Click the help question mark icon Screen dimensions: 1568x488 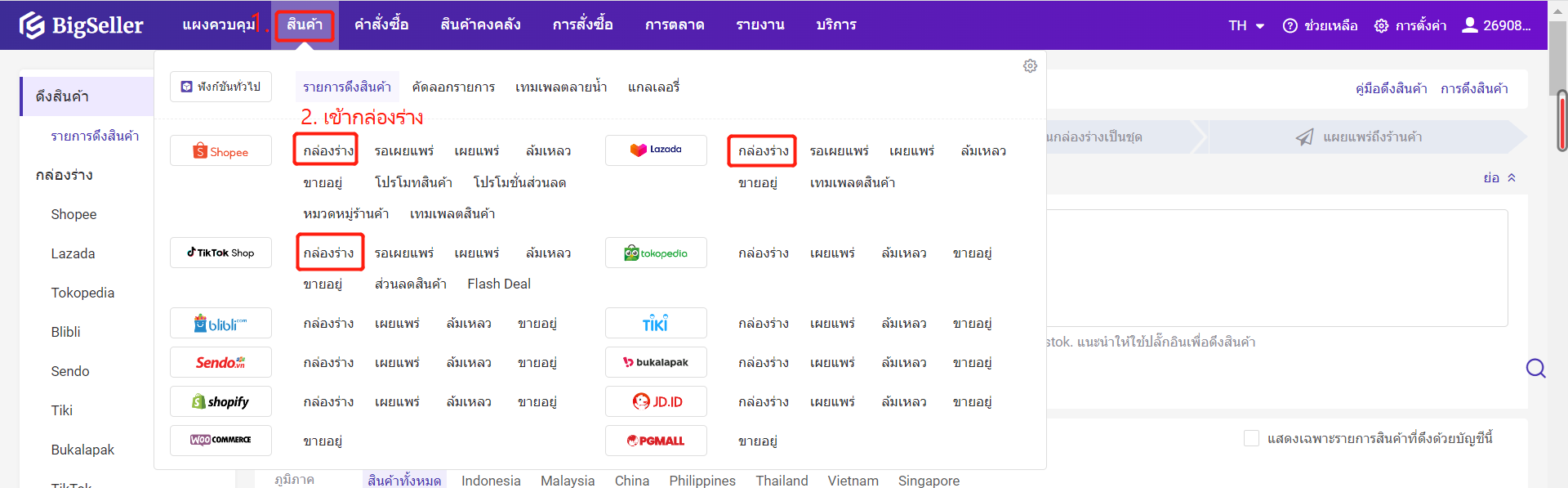pyautogui.click(x=1290, y=25)
